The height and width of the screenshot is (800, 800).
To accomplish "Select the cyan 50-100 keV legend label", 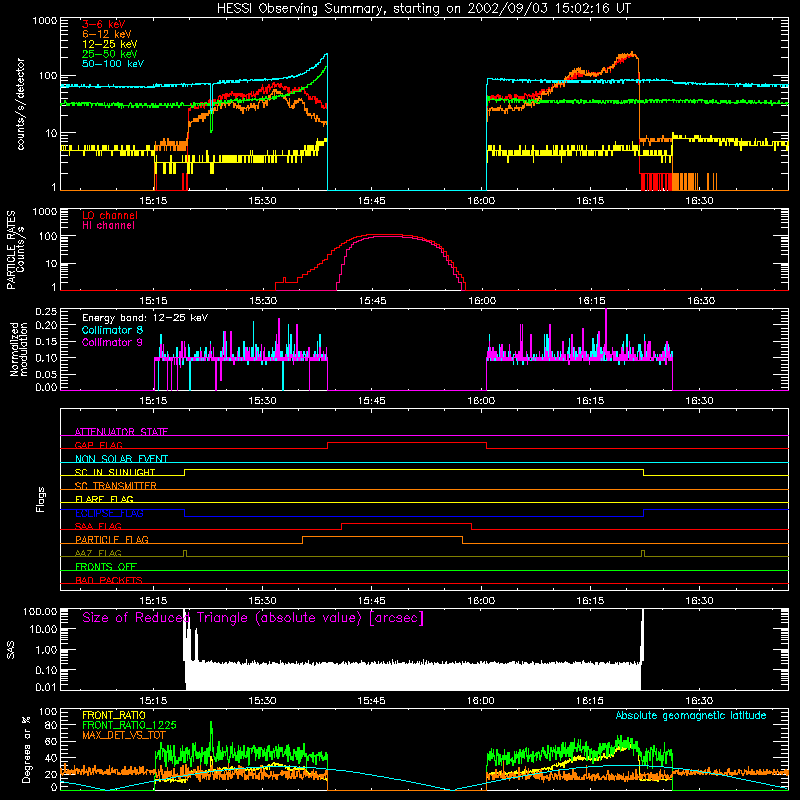I will pos(113,63).
